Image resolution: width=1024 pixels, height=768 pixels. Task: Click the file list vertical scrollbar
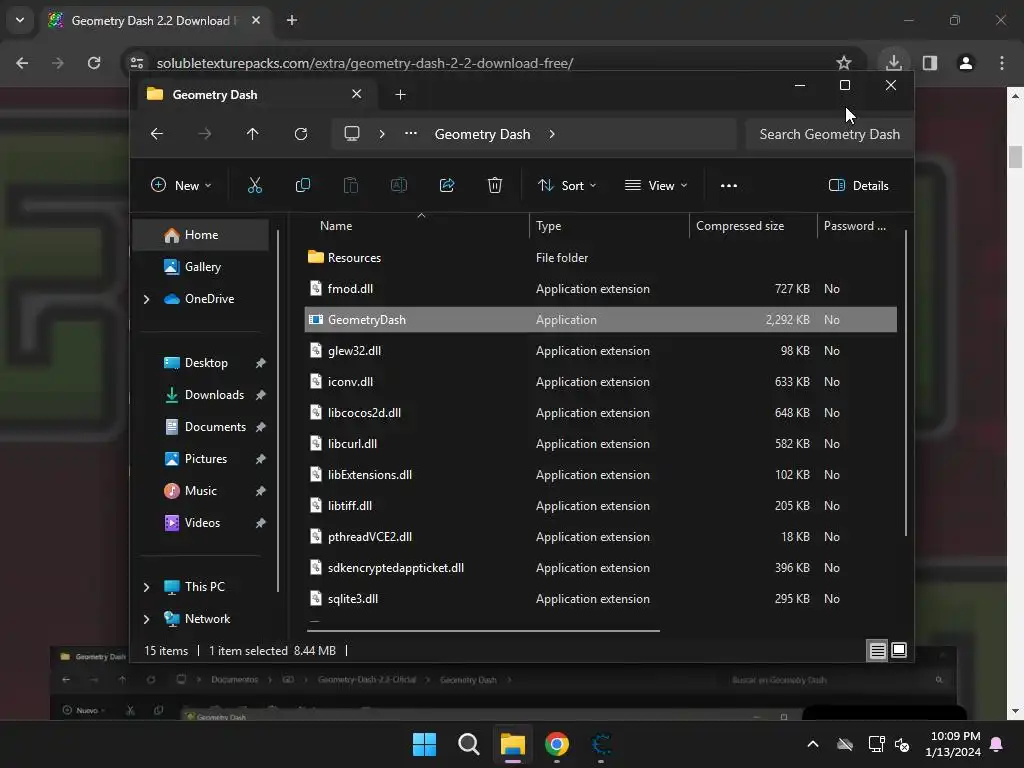tap(906, 383)
